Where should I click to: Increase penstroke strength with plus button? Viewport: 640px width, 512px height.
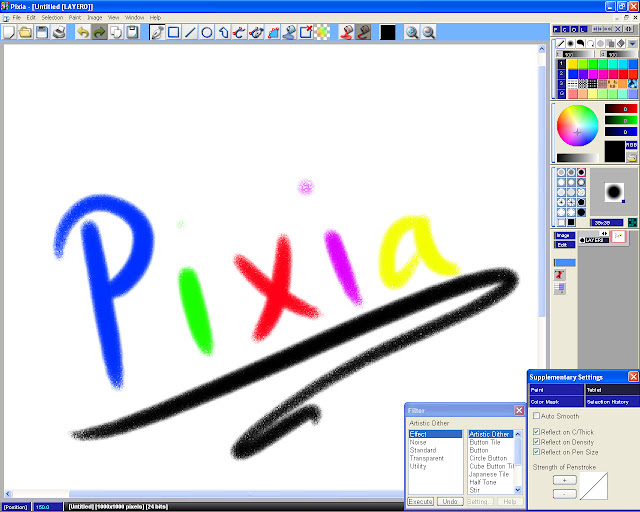tap(564, 480)
